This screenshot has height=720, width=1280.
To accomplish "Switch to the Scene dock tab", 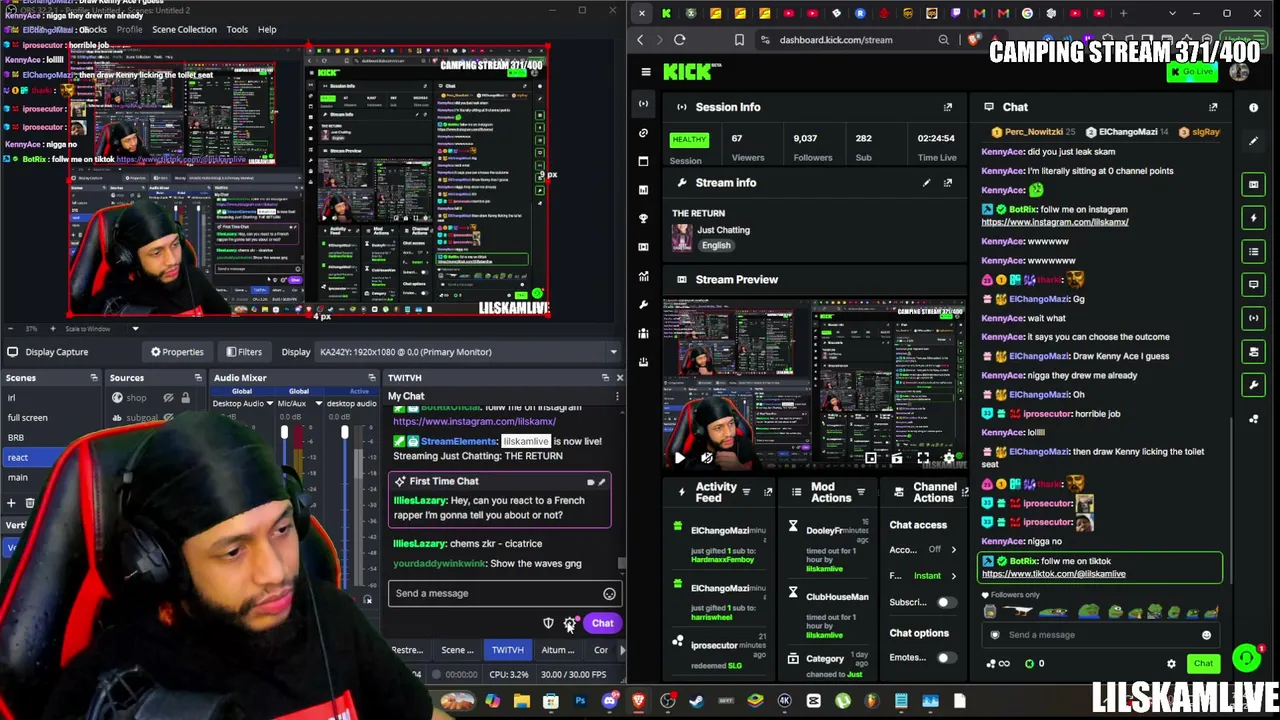I will pos(458,651).
